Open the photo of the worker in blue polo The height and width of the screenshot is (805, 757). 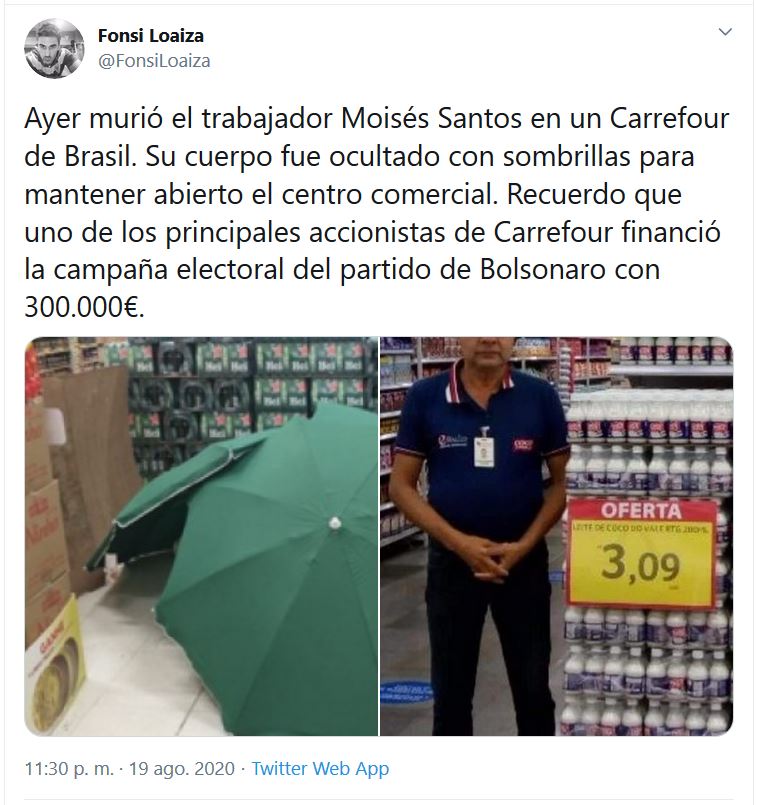coord(556,536)
